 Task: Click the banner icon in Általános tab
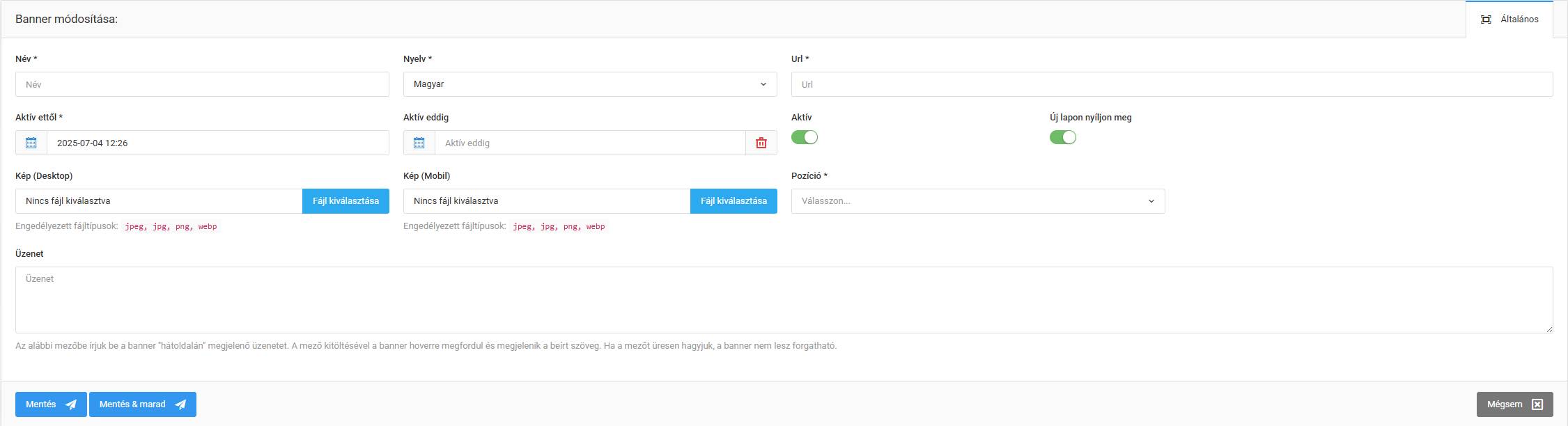[1486, 19]
